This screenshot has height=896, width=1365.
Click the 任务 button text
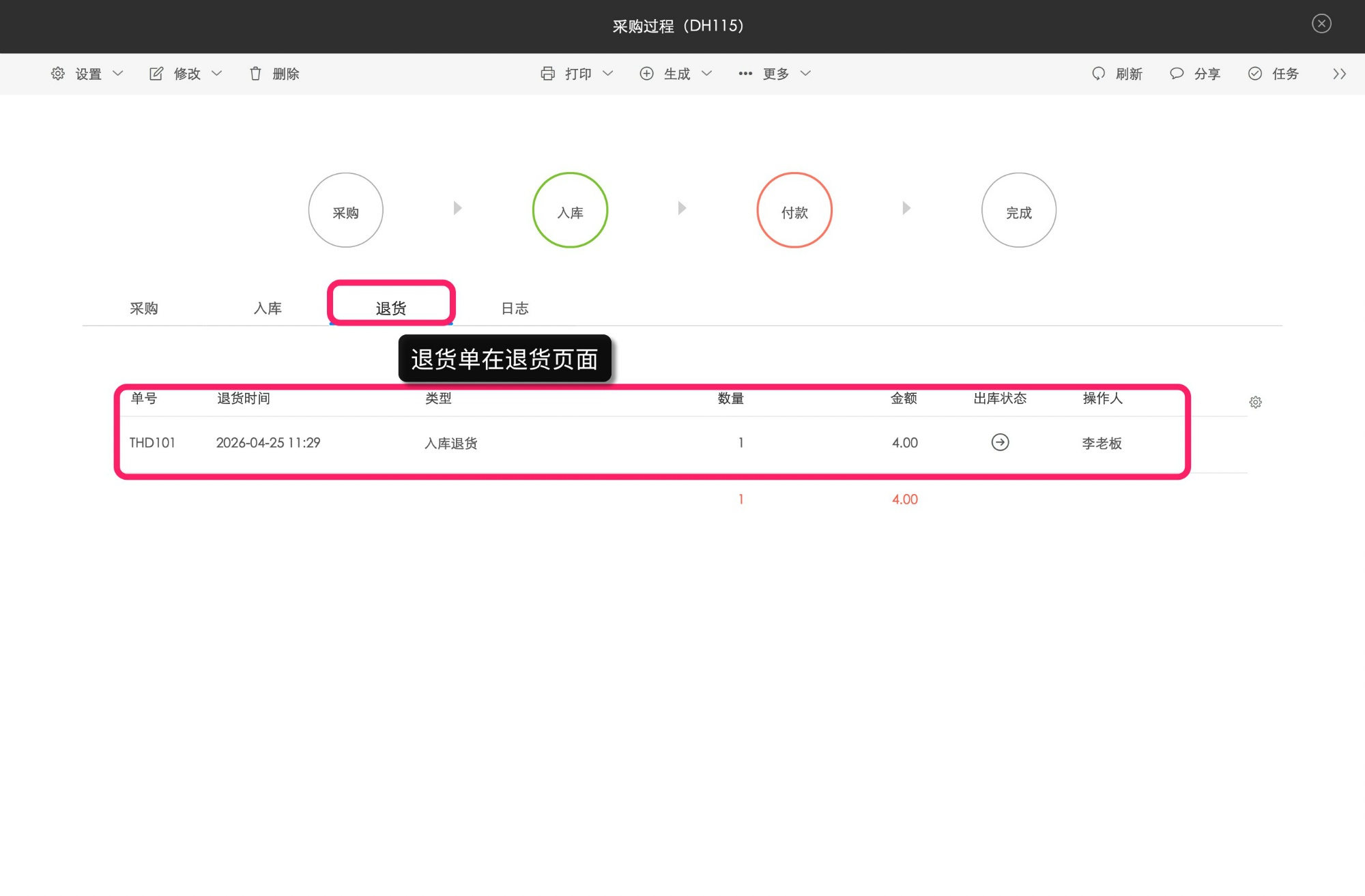click(x=1285, y=74)
